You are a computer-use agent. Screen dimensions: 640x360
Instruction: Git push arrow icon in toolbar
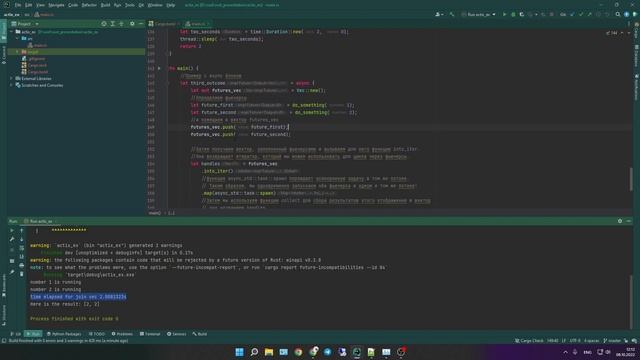pos(589,14)
